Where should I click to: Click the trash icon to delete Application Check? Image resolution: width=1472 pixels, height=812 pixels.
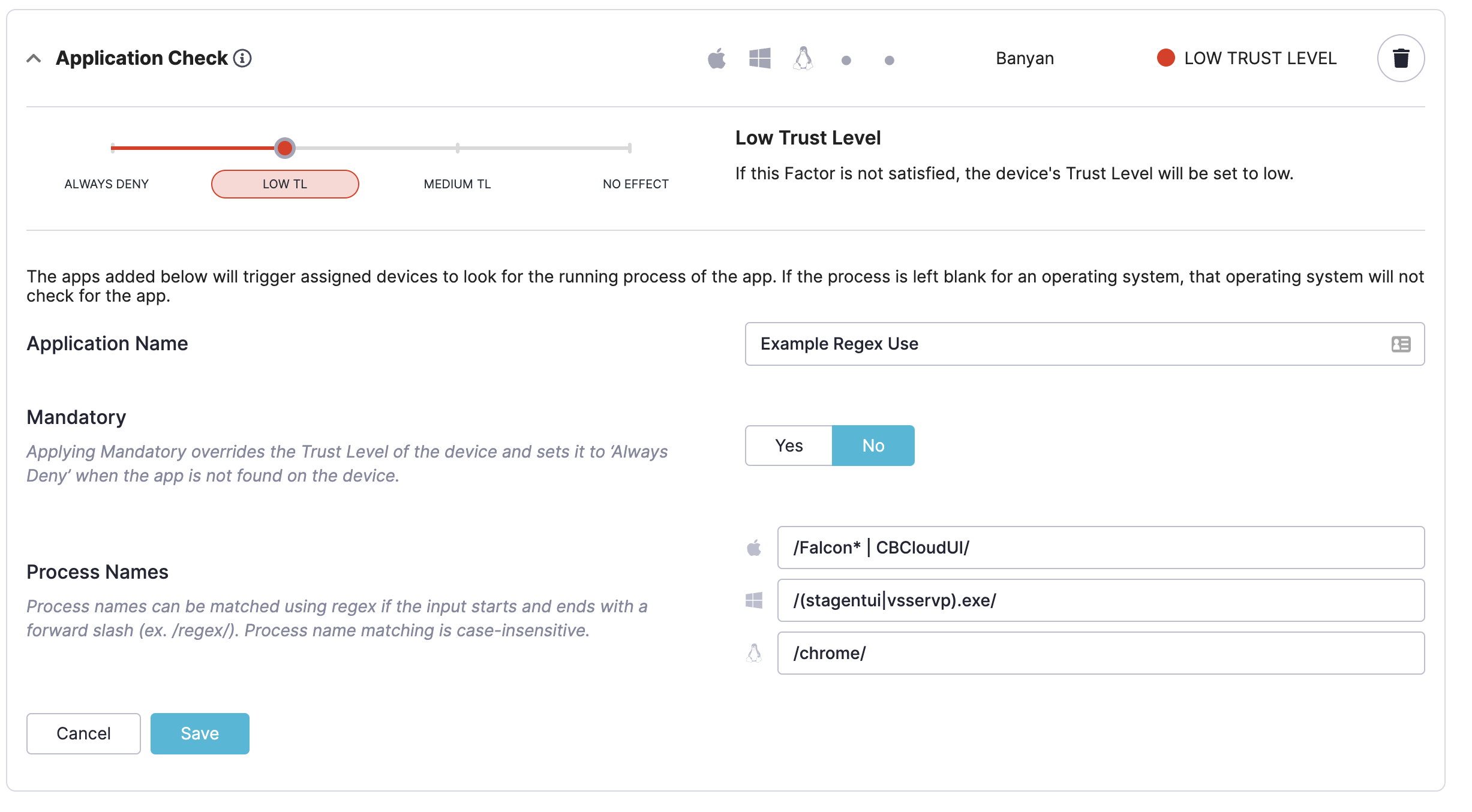tap(1401, 58)
